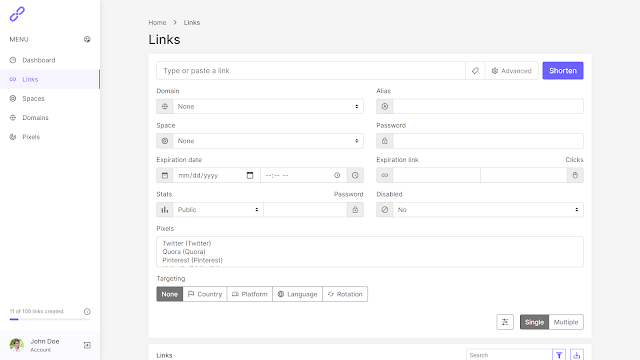Open the Disabled dropdown
This screenshot has width=640, height=360.
(x=488, y=209)
